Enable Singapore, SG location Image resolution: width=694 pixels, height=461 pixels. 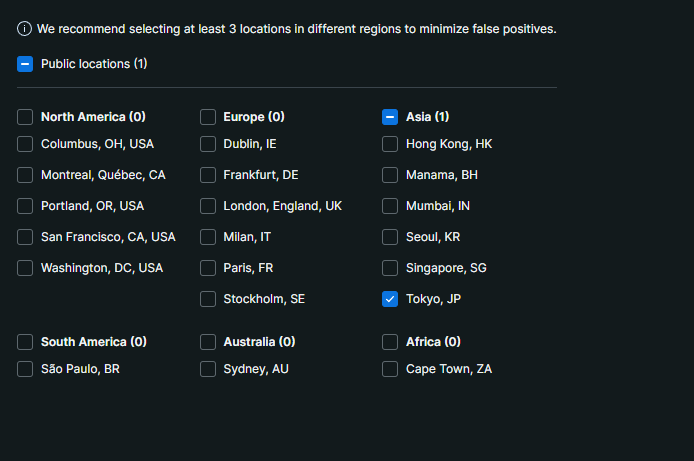coord(390,268)
